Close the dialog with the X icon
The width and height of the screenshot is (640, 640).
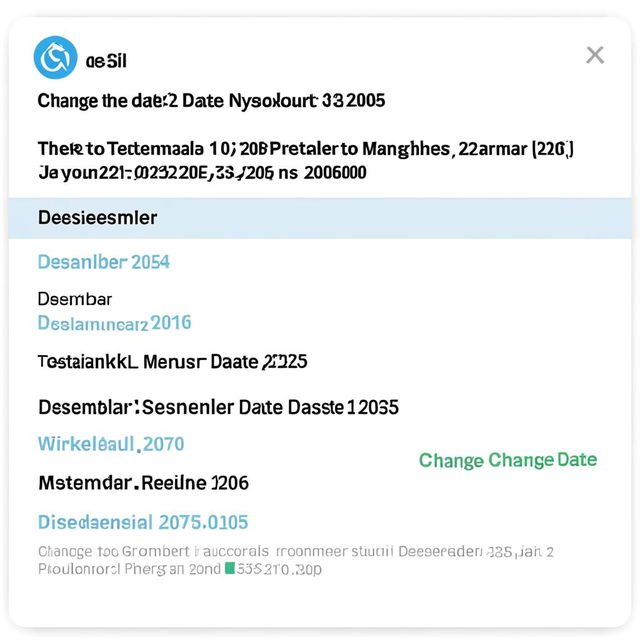pos(595,55)
